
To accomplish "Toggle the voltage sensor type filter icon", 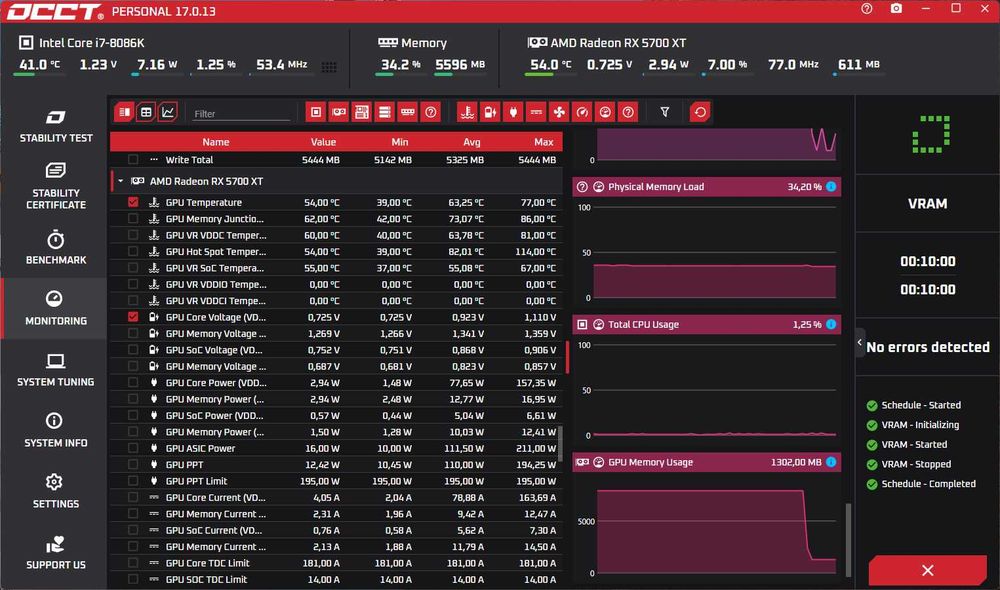I will pos(490,112).
